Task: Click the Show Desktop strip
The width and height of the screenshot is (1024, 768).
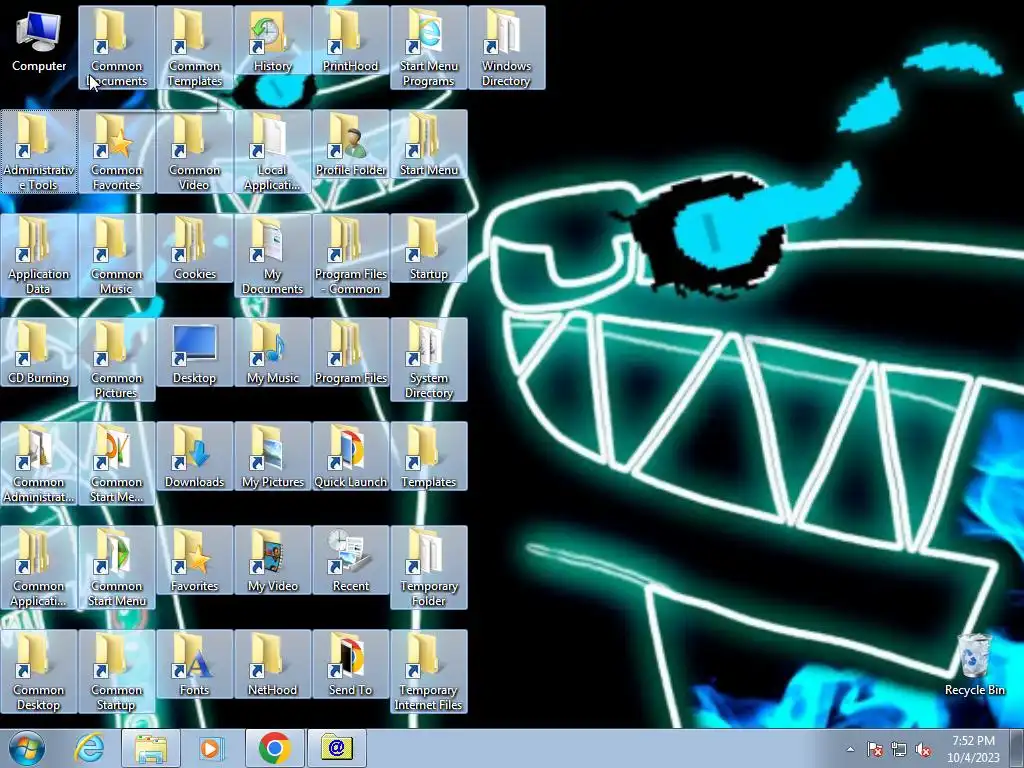Action: point(1017,749)
